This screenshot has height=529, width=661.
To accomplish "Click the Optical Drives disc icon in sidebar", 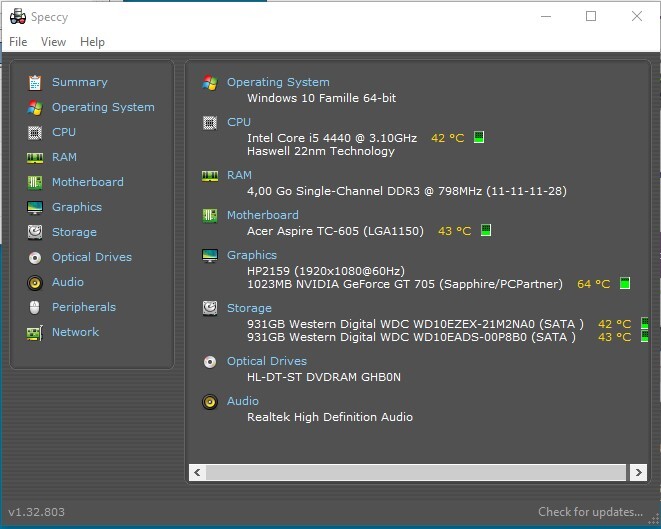I will pyautogui.click(x=35, y=258).
